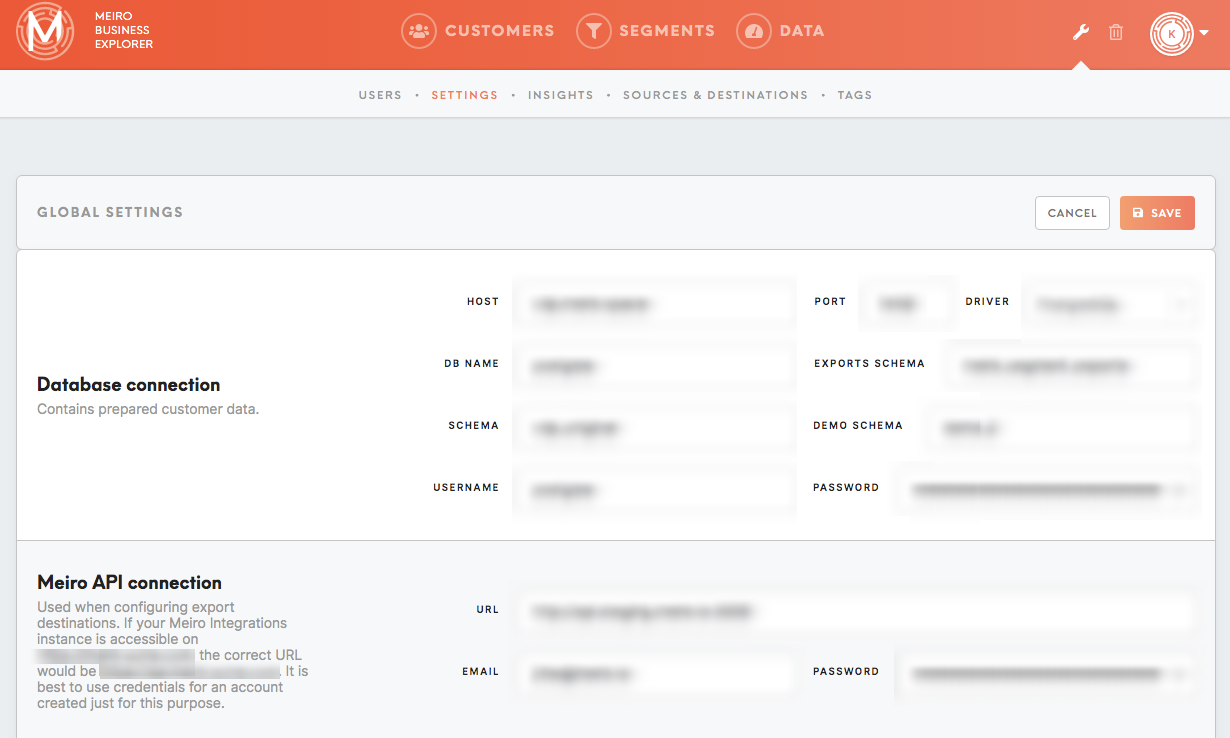Image resolution: width=1230 pixels, height=738 pixels.
Task: Click the Cancel button
Action: pos(1072,213)
